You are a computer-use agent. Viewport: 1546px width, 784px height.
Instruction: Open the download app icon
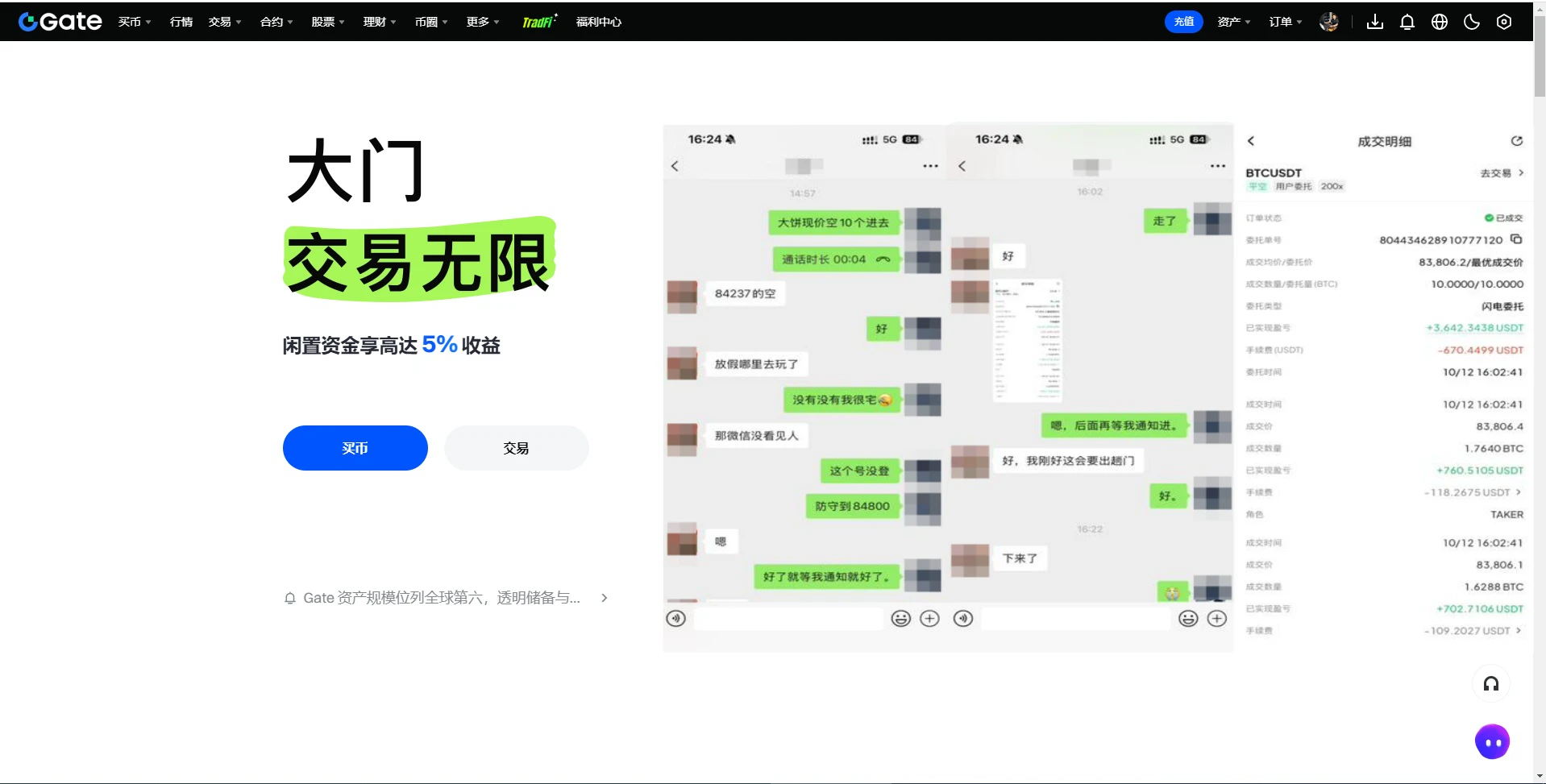(x=1375, y=22)
